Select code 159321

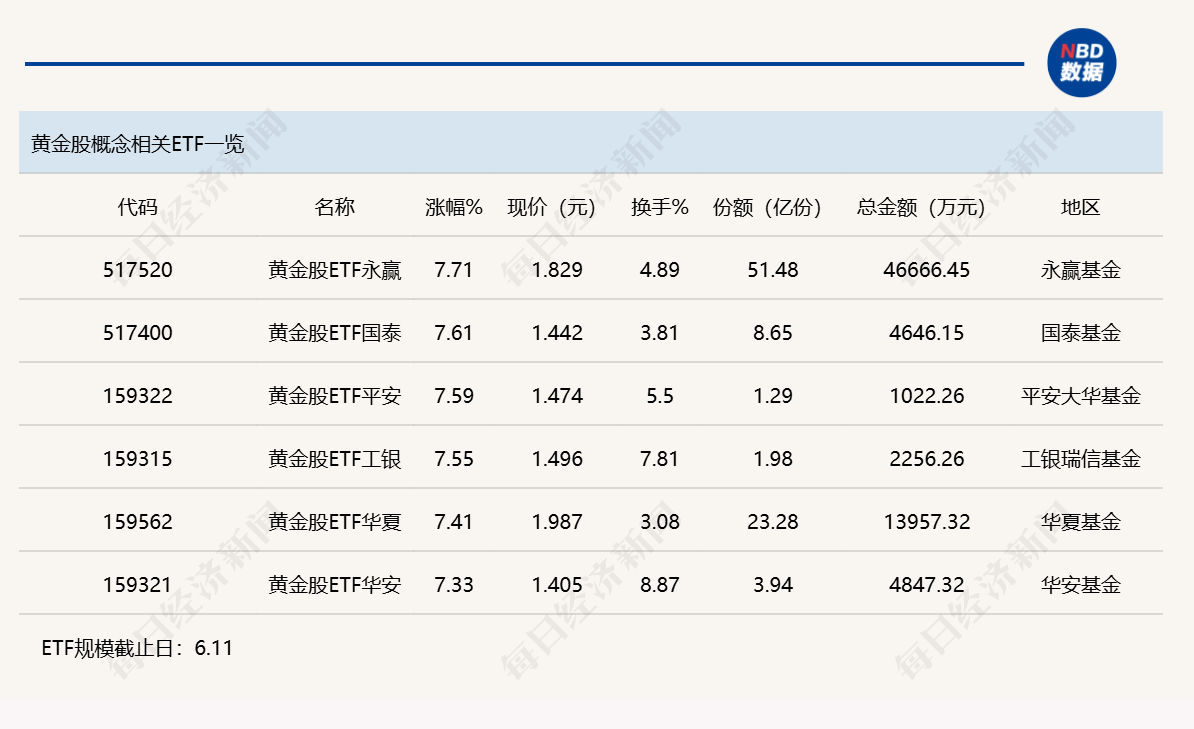[138, 585]
